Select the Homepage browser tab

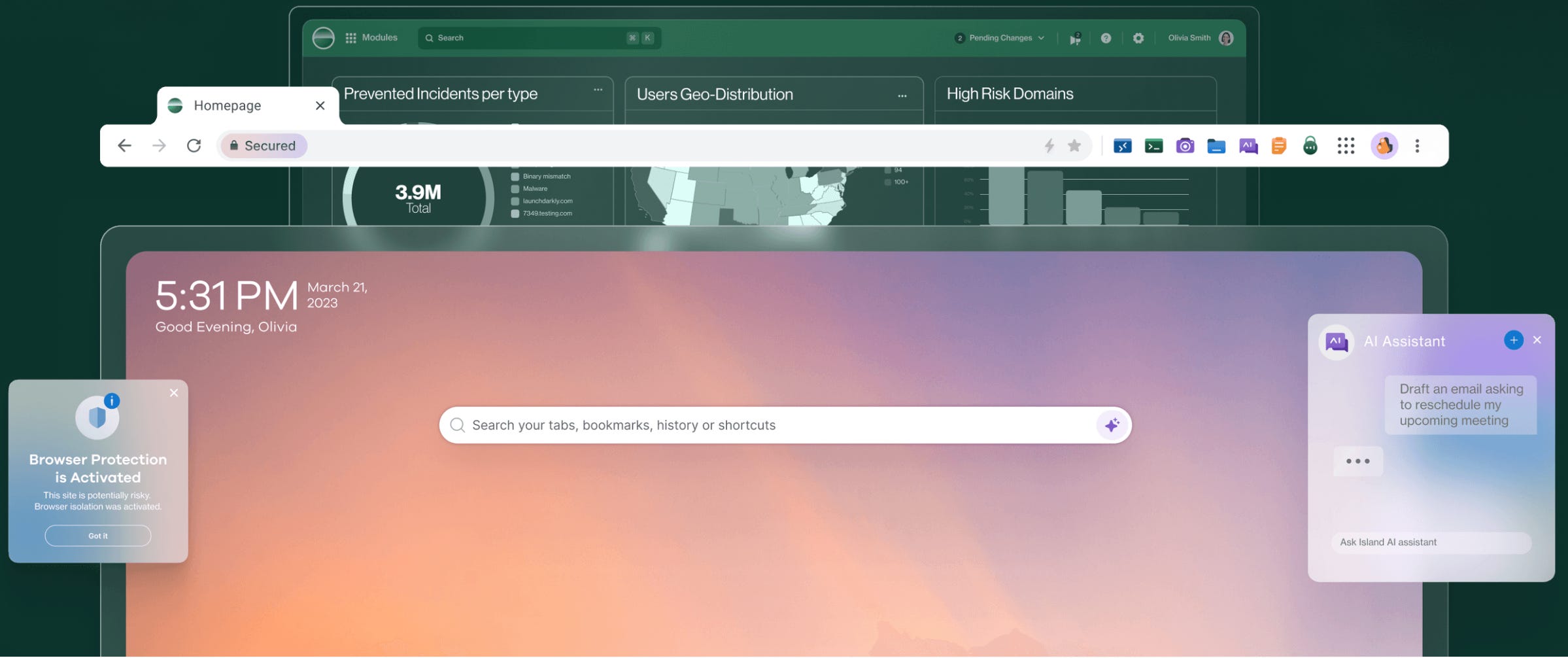coord(228,105)
